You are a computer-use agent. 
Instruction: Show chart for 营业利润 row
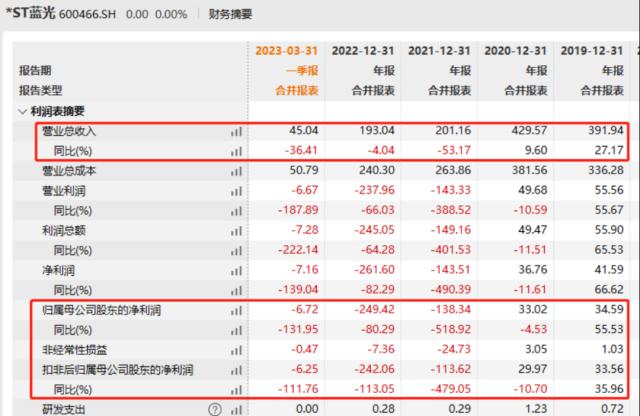click(237, 191)
